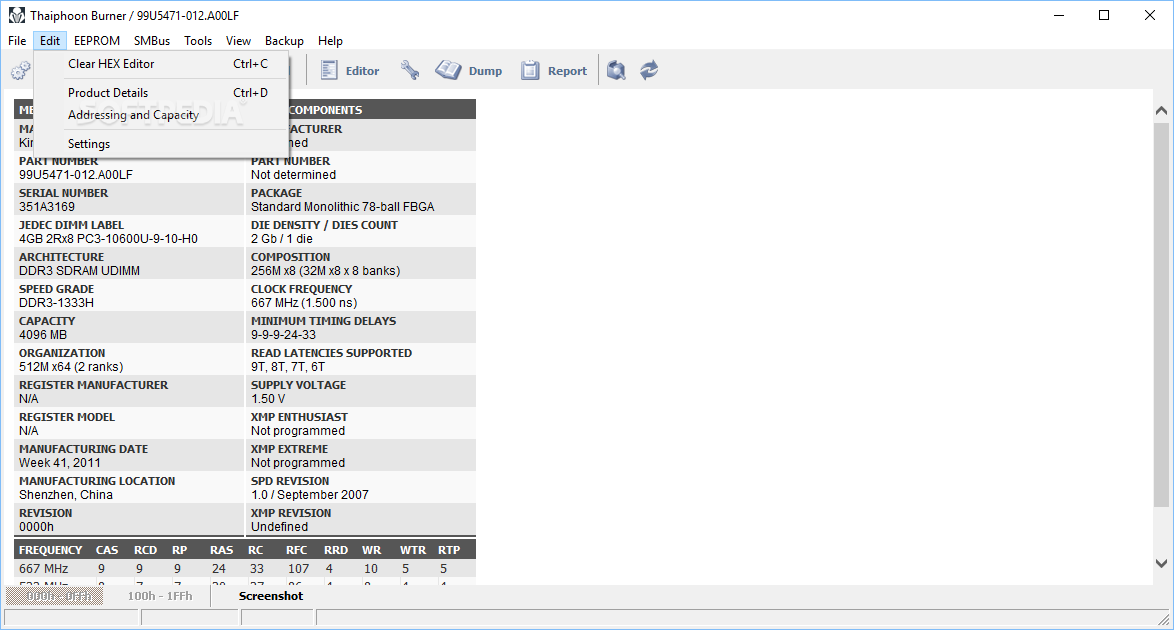Click the RFC value 107 cell

299,569
